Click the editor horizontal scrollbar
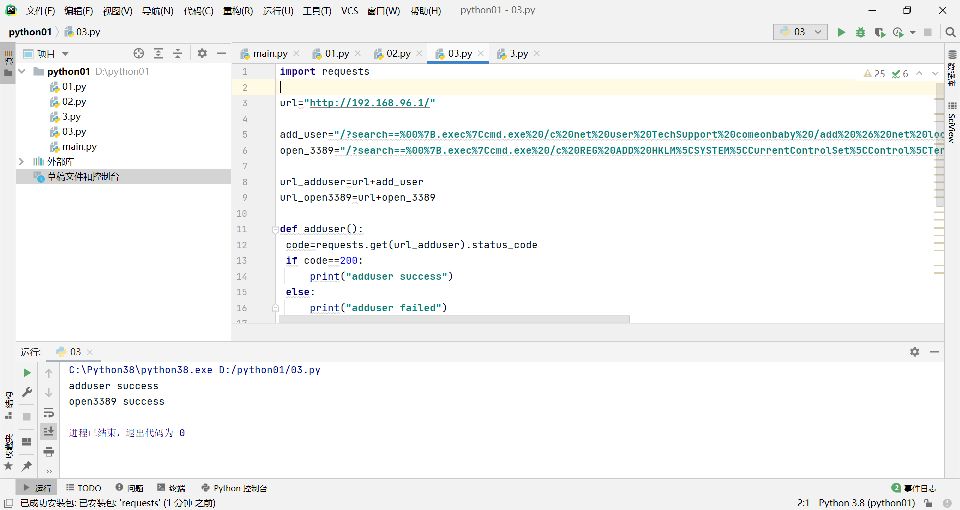Screen dimensions: 960x510 click(454, 319)
